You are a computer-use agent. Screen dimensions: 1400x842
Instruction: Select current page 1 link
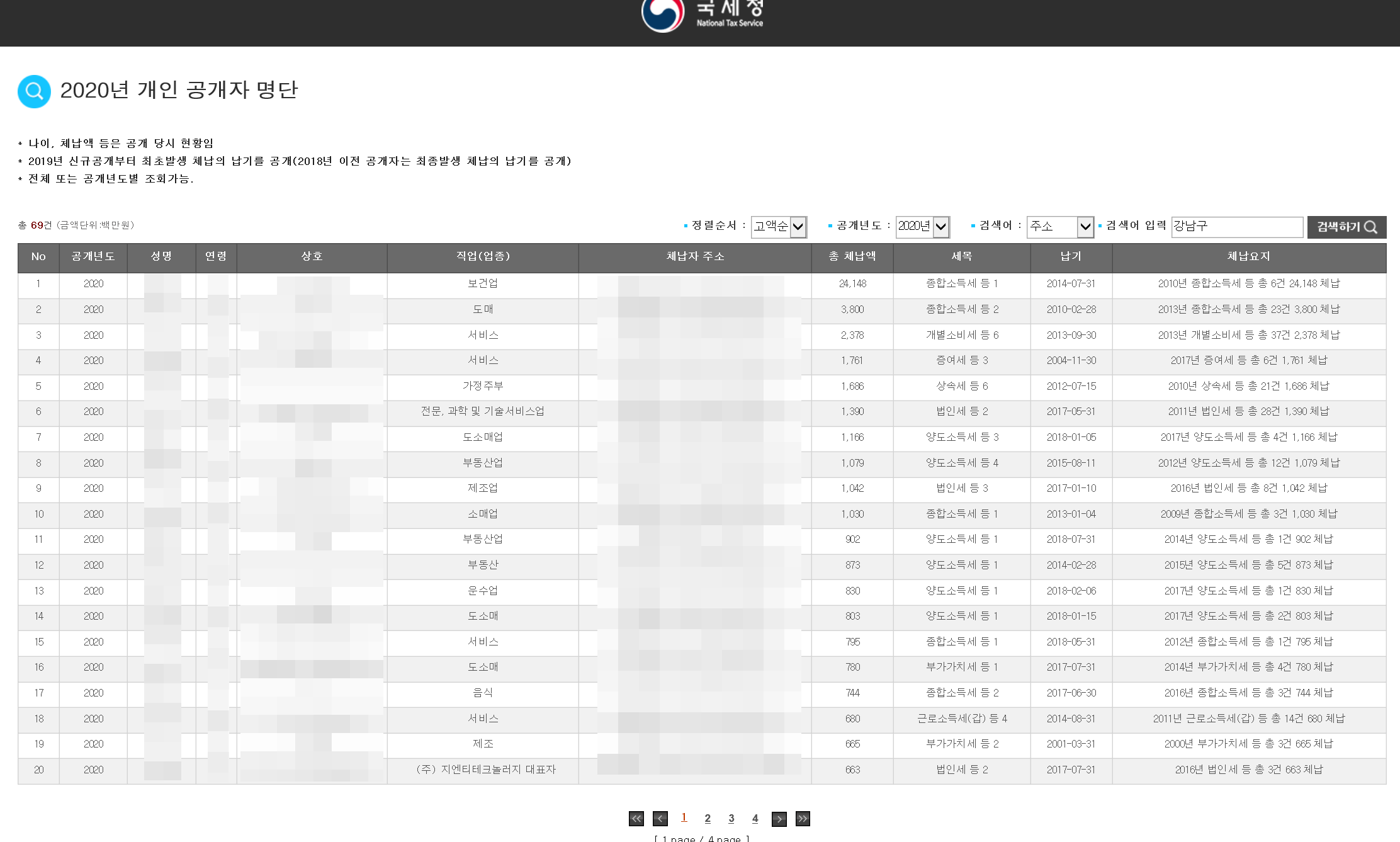[684, 817]
